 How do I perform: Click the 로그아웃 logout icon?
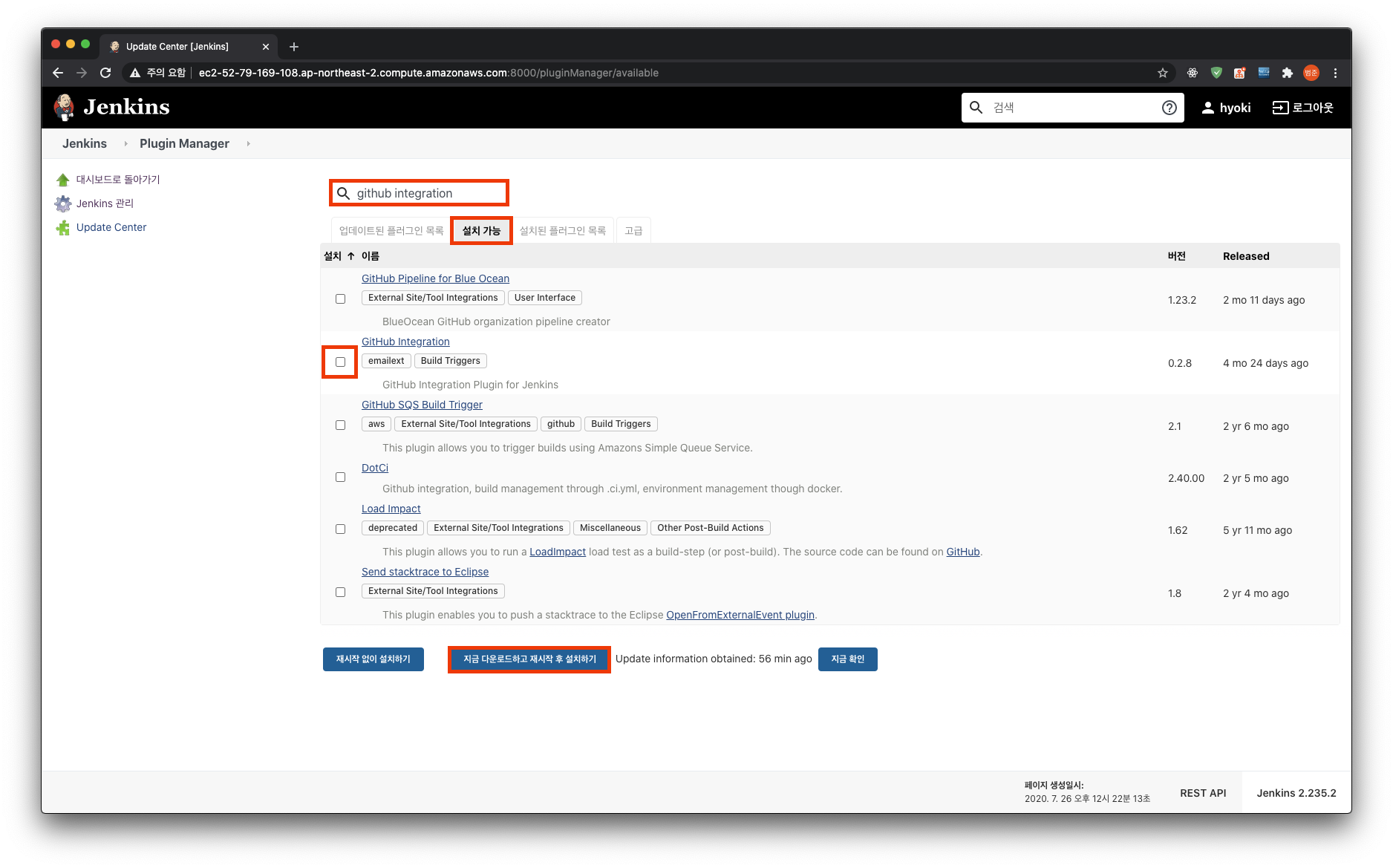[1280, 108]
